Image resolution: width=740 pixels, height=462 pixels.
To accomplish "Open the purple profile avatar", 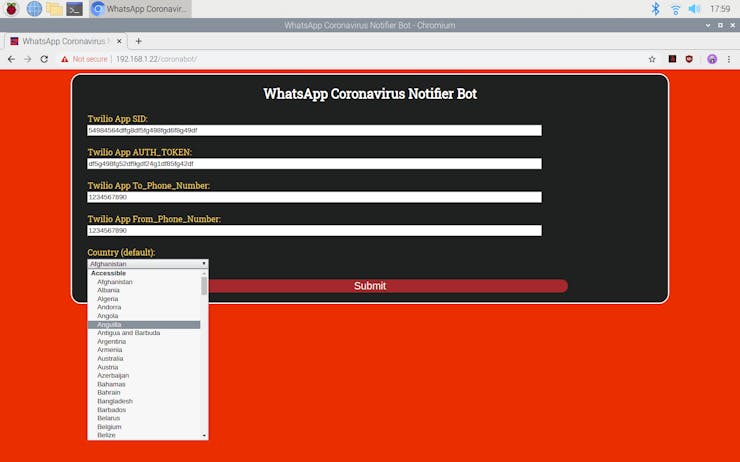I will pos(712,59).
